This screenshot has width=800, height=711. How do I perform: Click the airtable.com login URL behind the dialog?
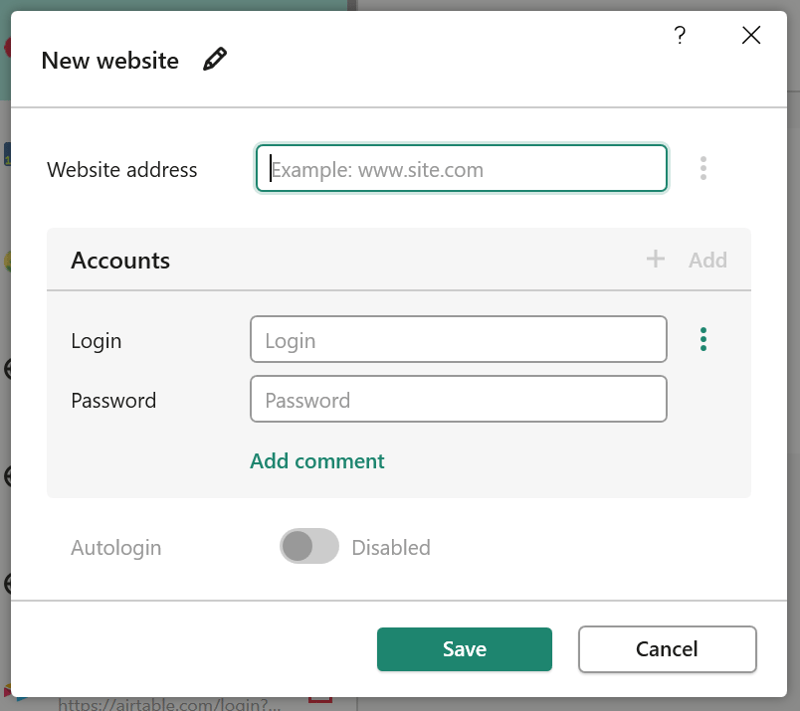click(169, 704)
